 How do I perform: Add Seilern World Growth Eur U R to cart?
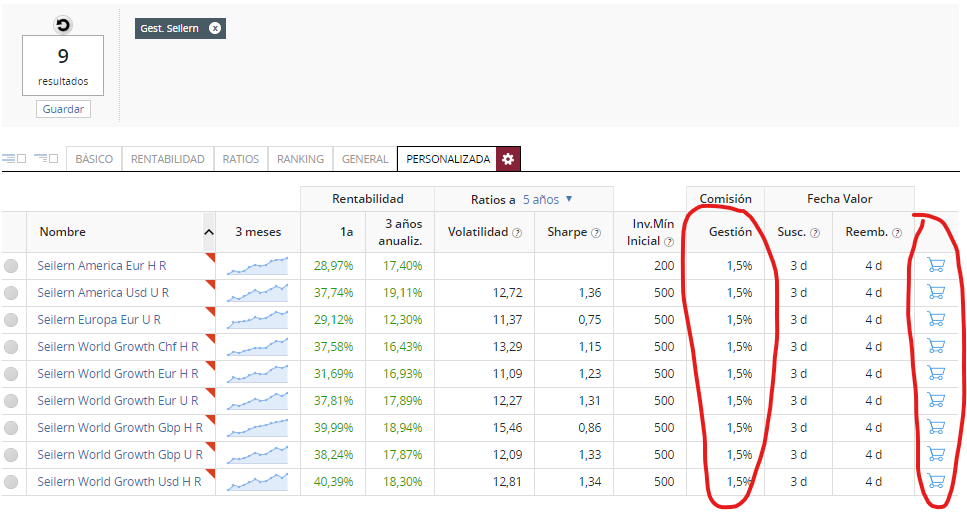coord(936,400)
